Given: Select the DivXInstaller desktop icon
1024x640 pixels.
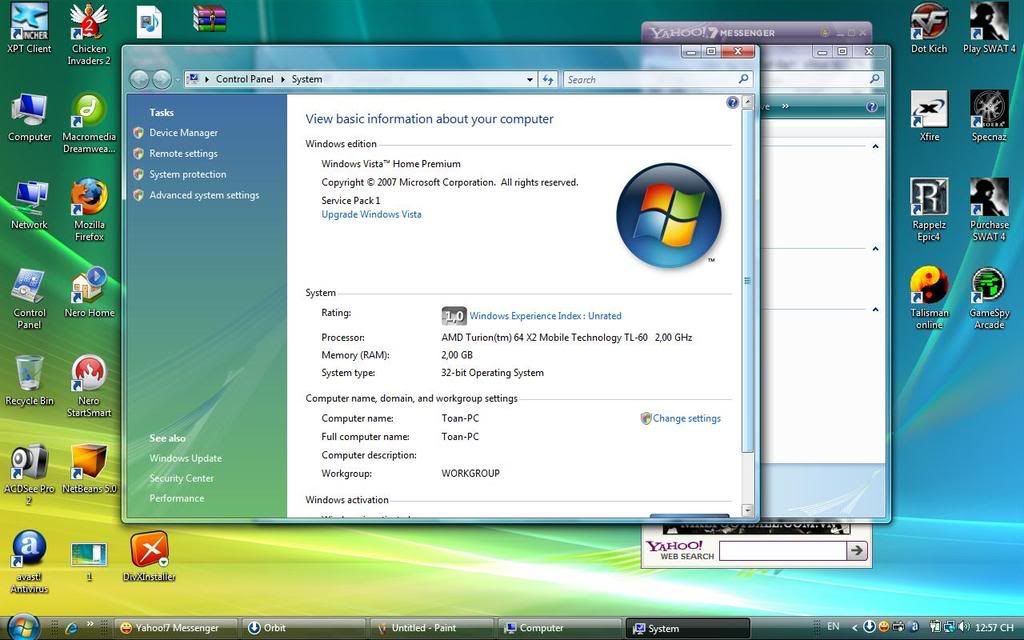Looking at the screenshot, I should (x=149, y=556).
